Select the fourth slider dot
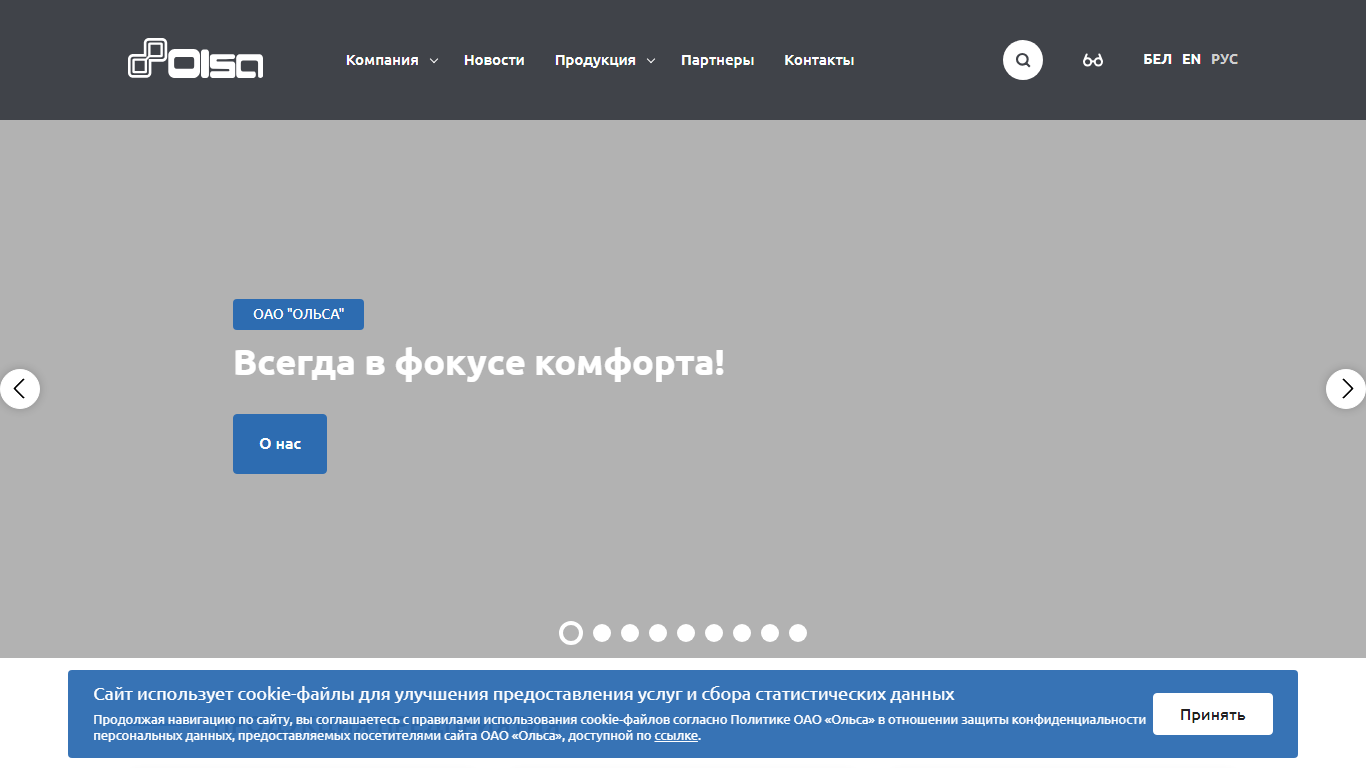 (658, 633)
